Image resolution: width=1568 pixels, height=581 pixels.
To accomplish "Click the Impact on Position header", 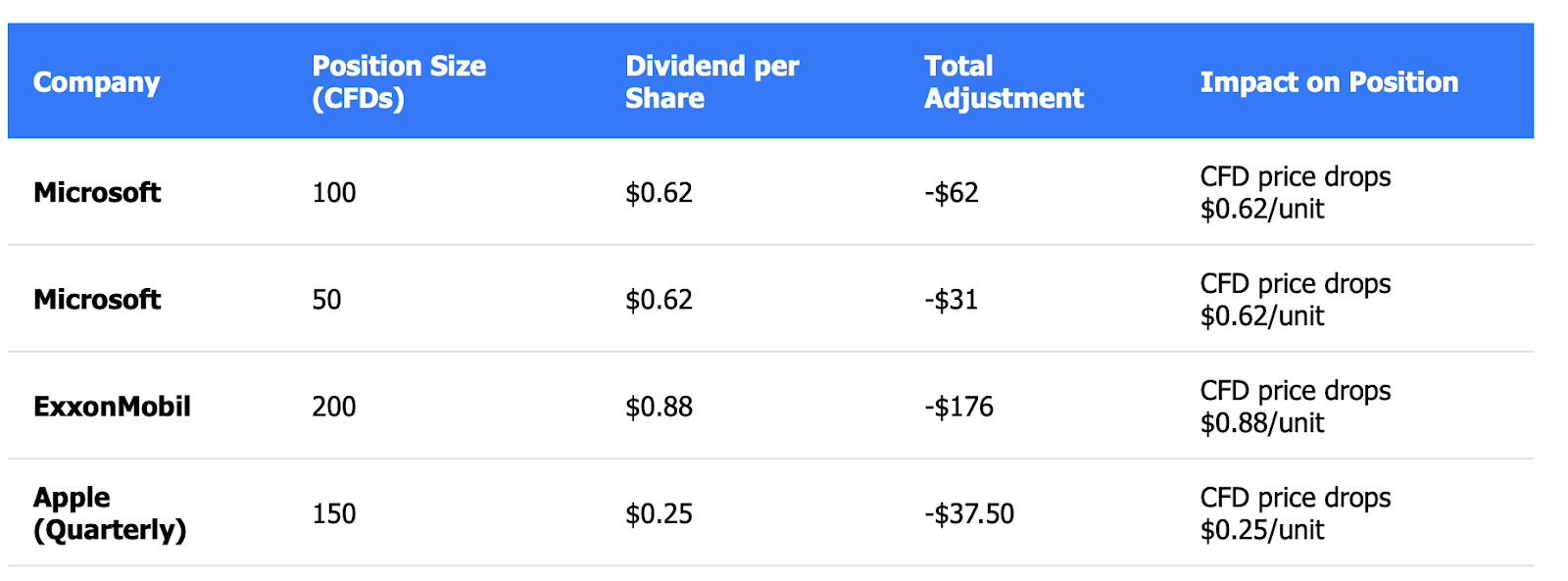I will (x=1329, y=82).
